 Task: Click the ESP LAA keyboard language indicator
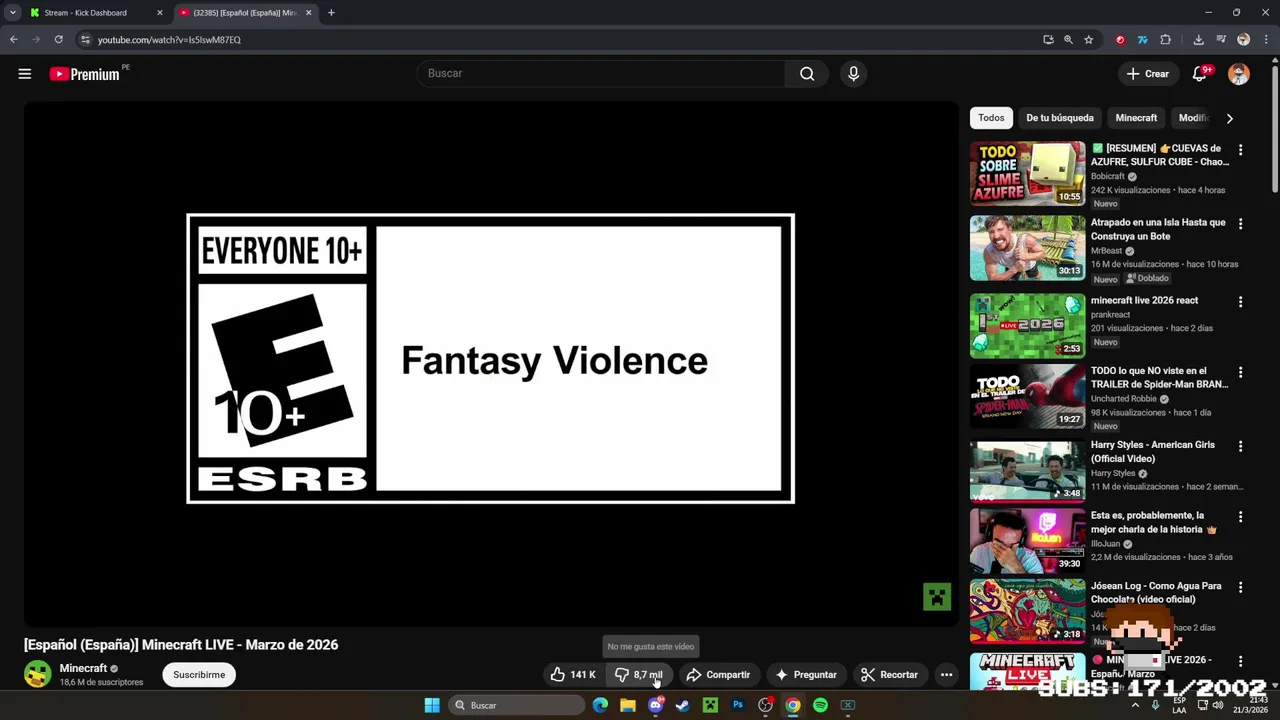tap(1179, 705)
